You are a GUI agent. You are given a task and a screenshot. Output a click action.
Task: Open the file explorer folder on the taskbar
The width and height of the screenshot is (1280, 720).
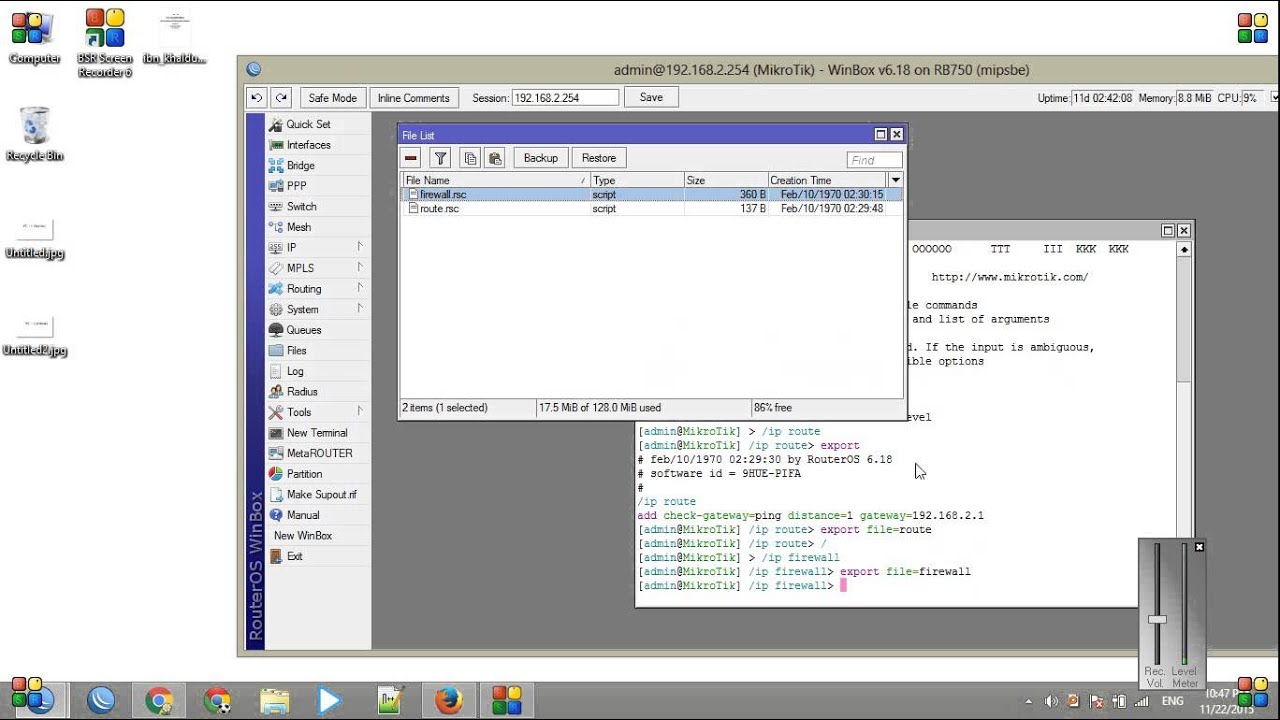point(274,700)
